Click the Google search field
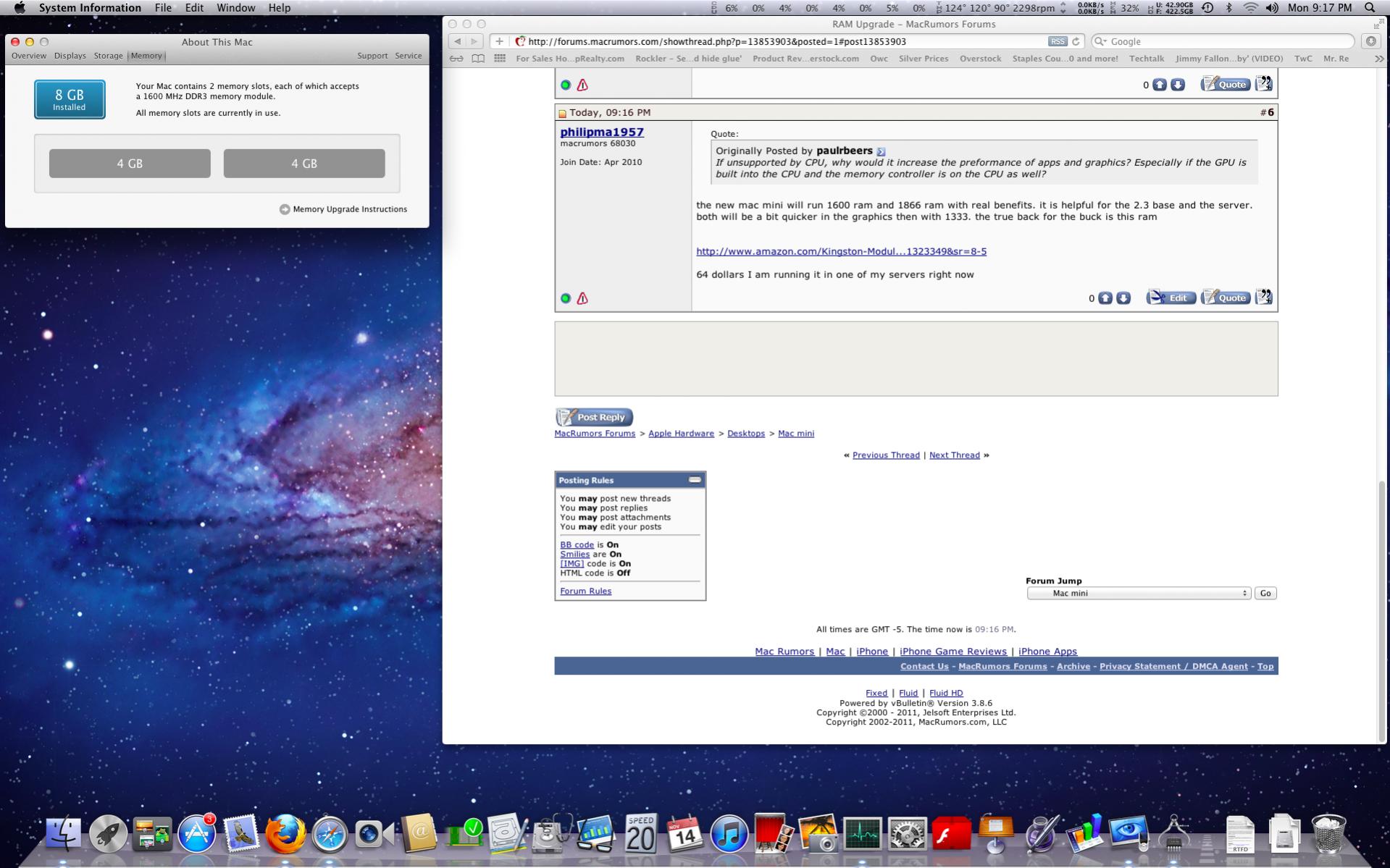This screenshot has width=1390, height=868. point(1223,41)
